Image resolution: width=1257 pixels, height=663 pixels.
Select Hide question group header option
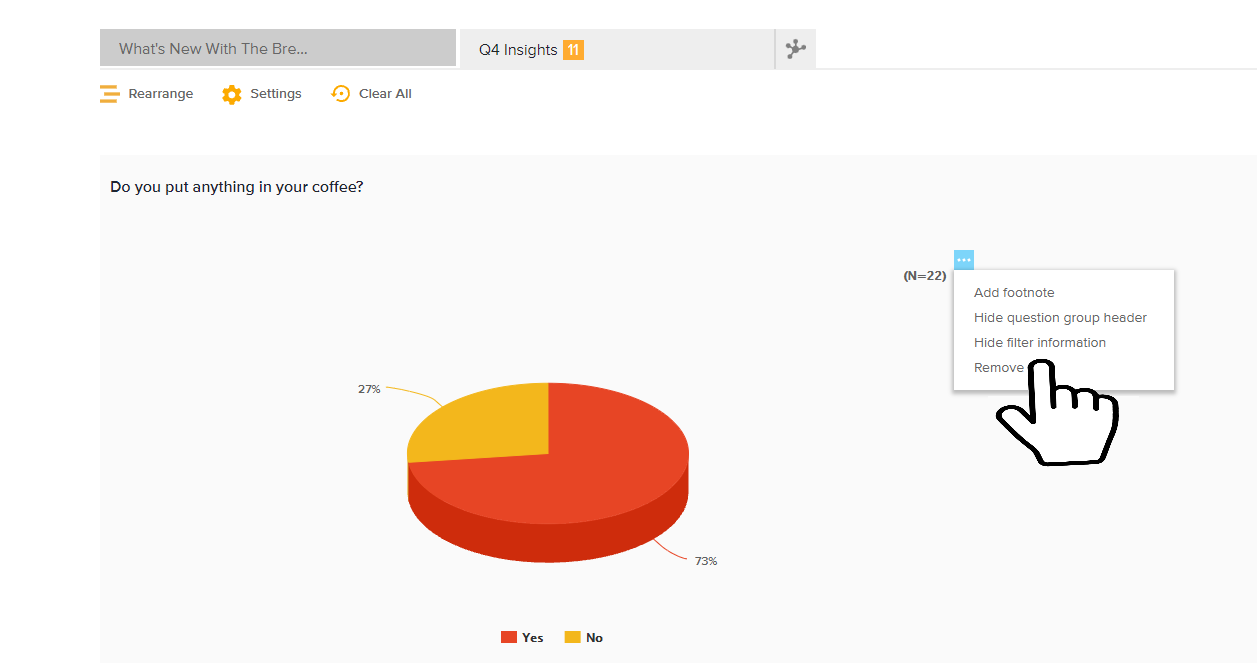click(1060, 318)
